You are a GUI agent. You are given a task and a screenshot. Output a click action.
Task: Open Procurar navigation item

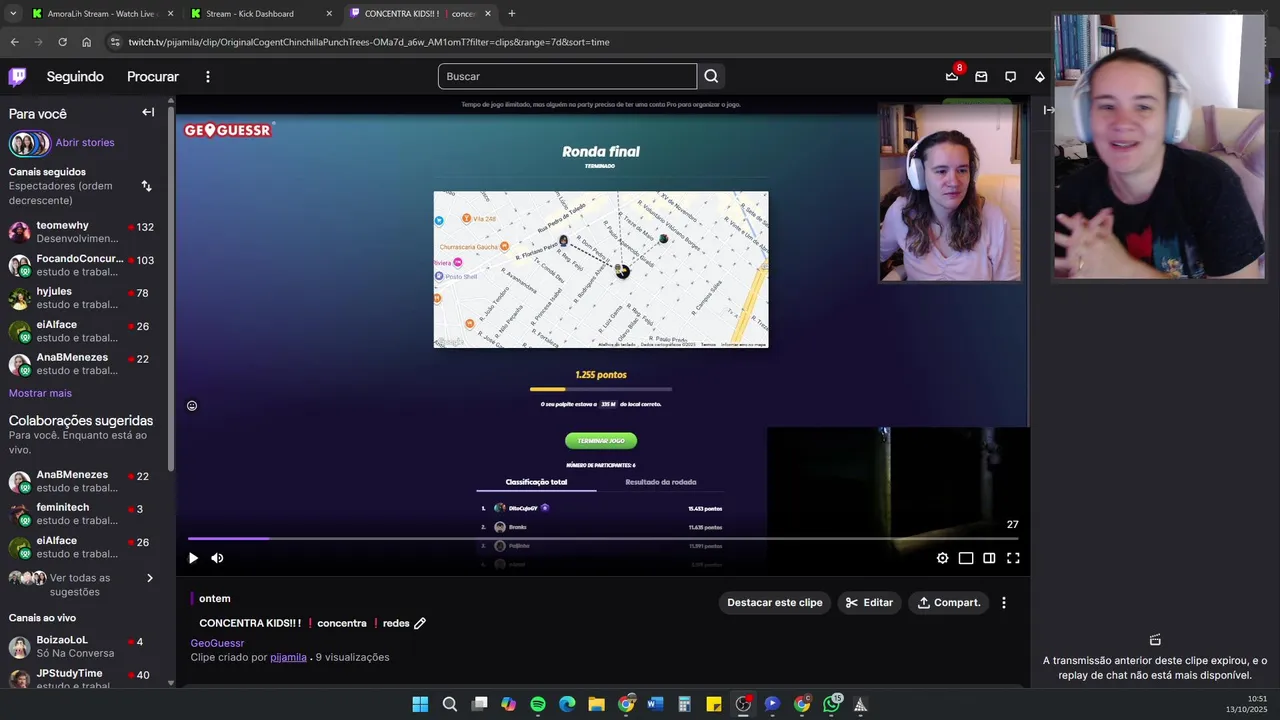click(153, 77)
